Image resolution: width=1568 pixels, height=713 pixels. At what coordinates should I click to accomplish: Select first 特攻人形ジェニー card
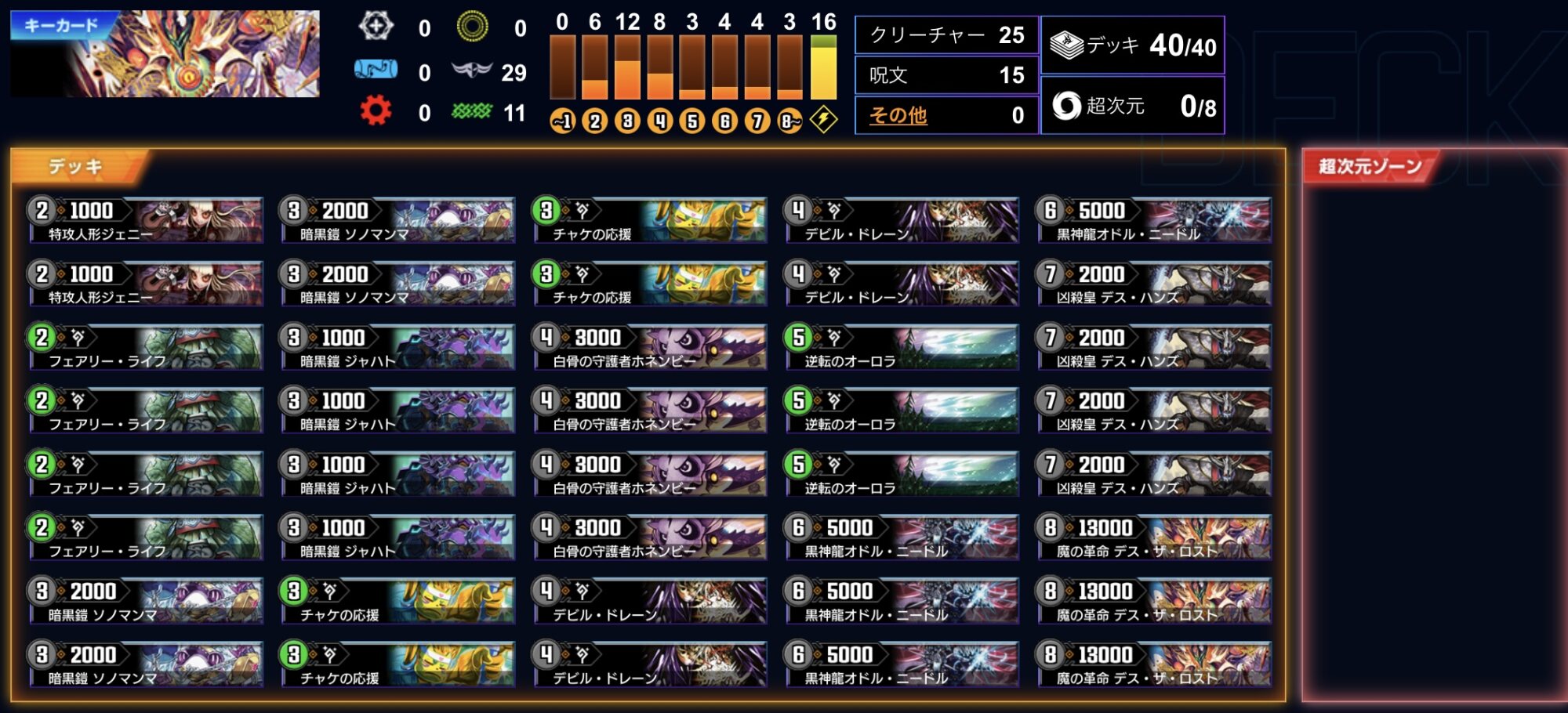pyautogui.click(x=146, y=219)
